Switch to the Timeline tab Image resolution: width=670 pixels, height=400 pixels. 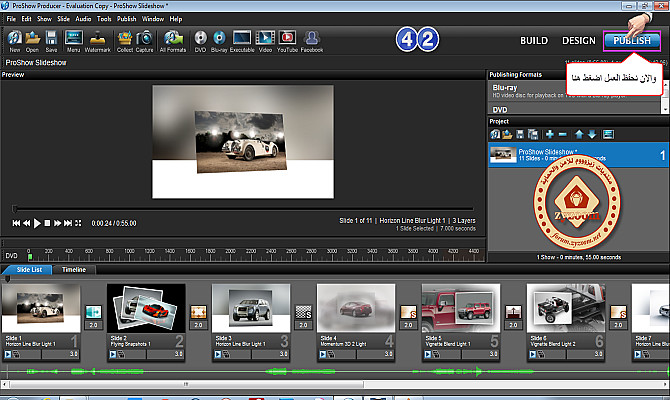pyautogui.click(x=73, y=270)
